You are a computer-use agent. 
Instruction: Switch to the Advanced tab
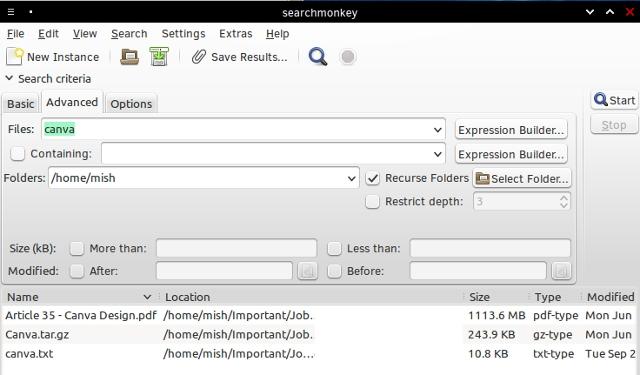tap(72, 102)
